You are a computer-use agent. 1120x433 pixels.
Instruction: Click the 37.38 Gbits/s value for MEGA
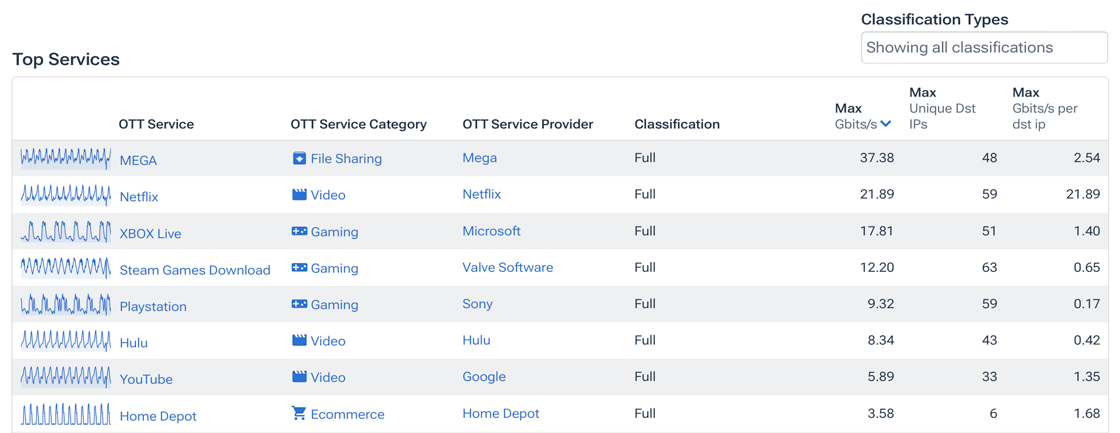(x=877, y=158)
